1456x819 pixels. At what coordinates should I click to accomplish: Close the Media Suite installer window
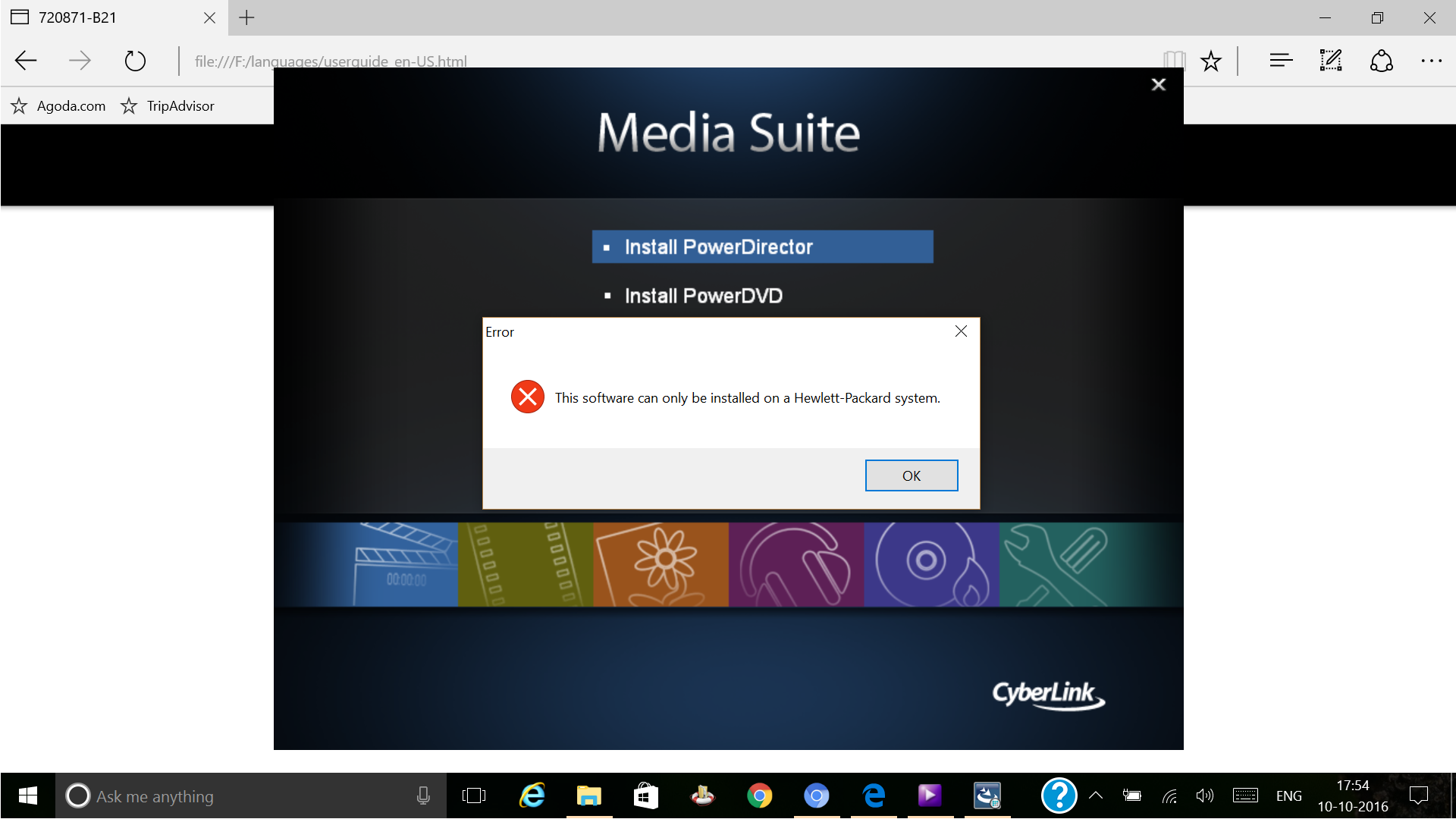click(x=1158, y=84)
